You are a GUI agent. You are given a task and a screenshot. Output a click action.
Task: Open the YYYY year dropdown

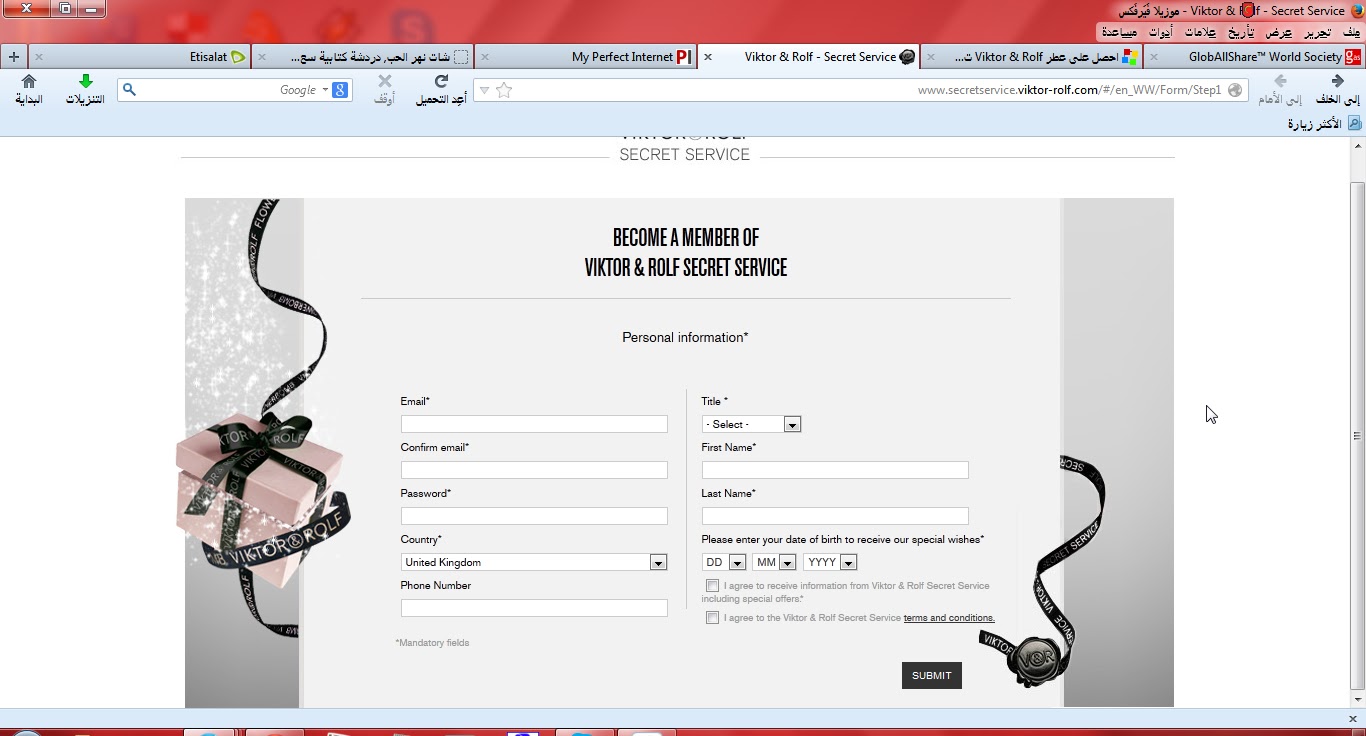tap(830, 562)
